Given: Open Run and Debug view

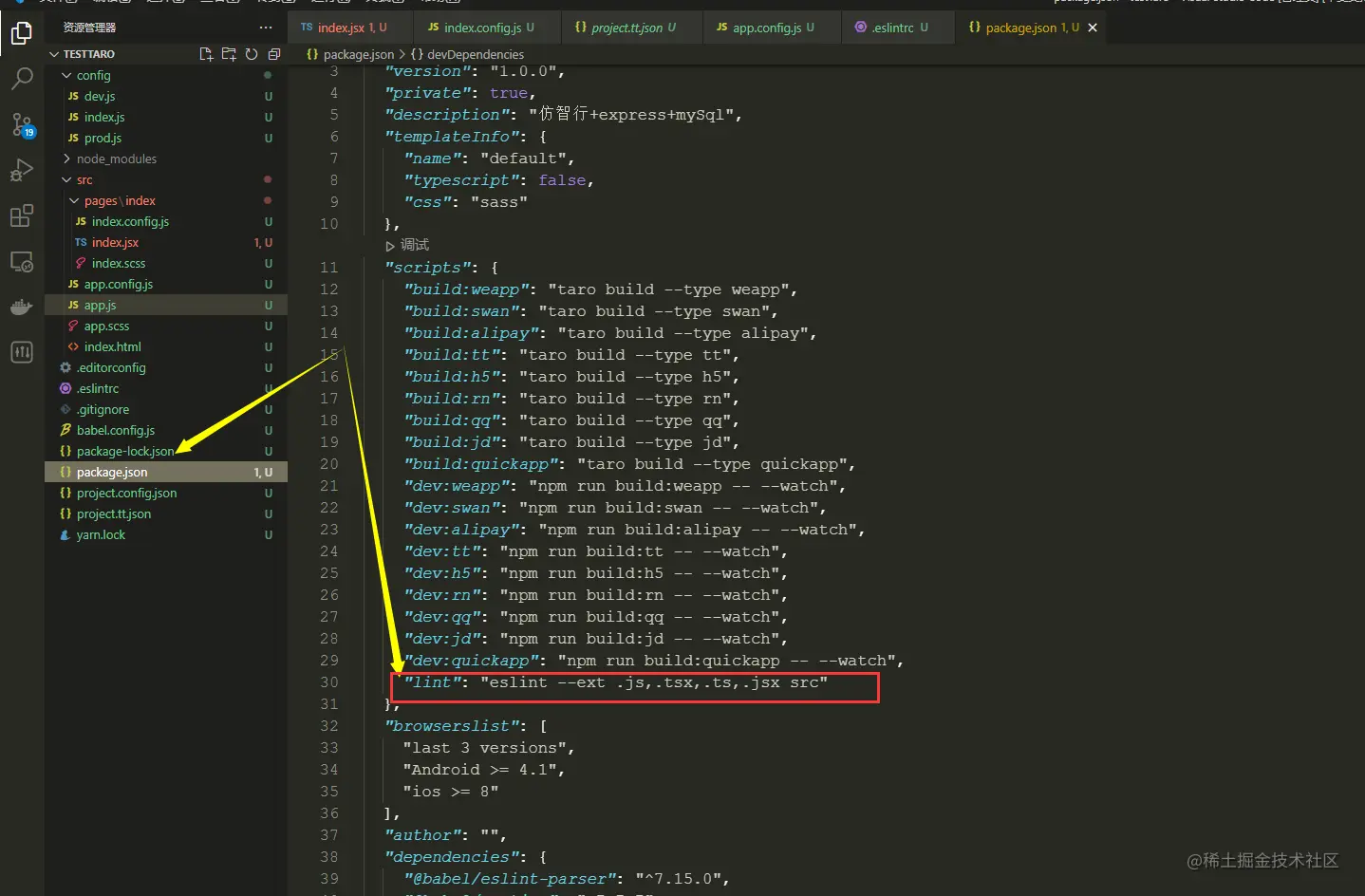Looking at the screenshot, I should pos(21,171).
